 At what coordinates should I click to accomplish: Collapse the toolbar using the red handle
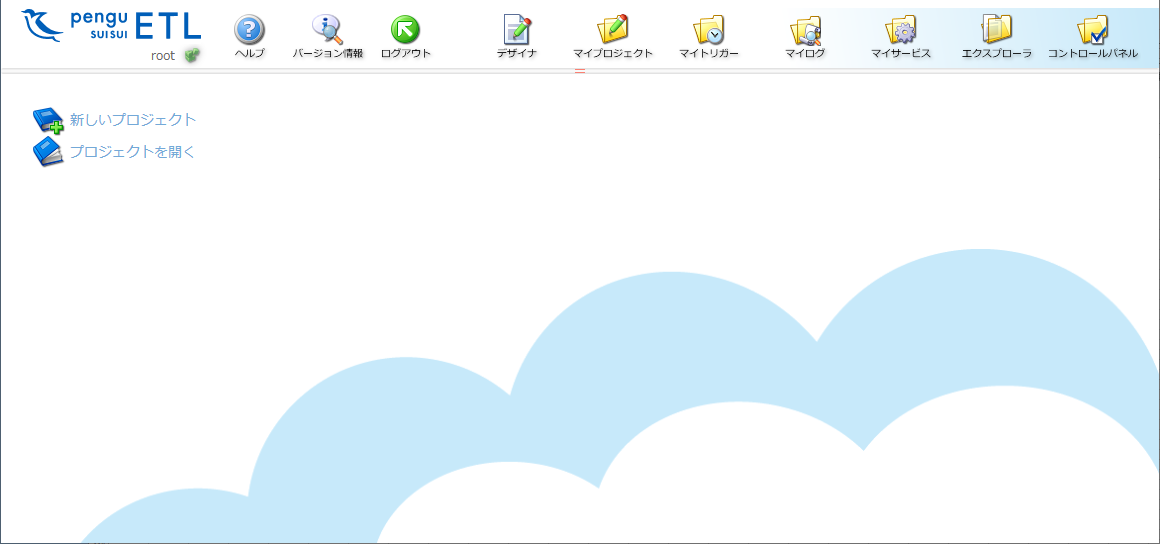coord(579,71)
